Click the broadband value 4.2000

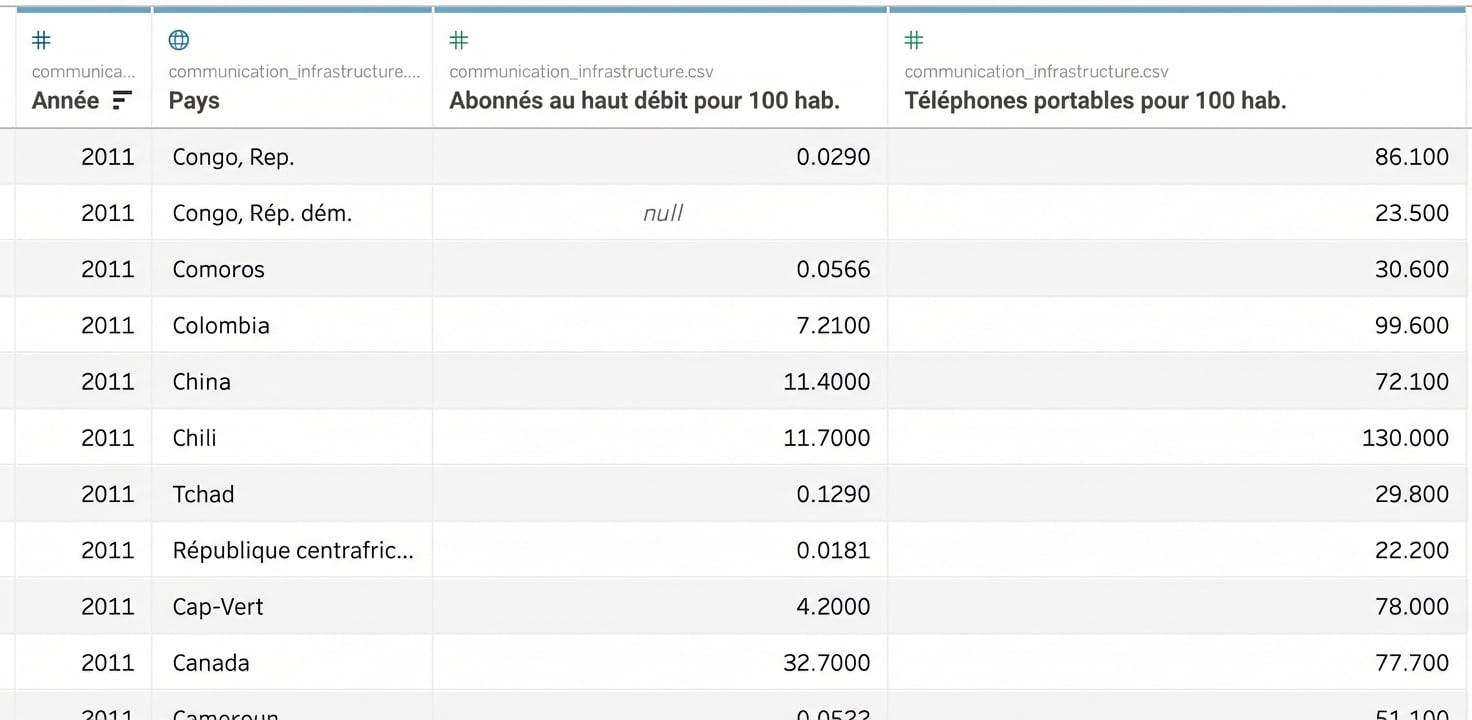[x=833, y=606]
